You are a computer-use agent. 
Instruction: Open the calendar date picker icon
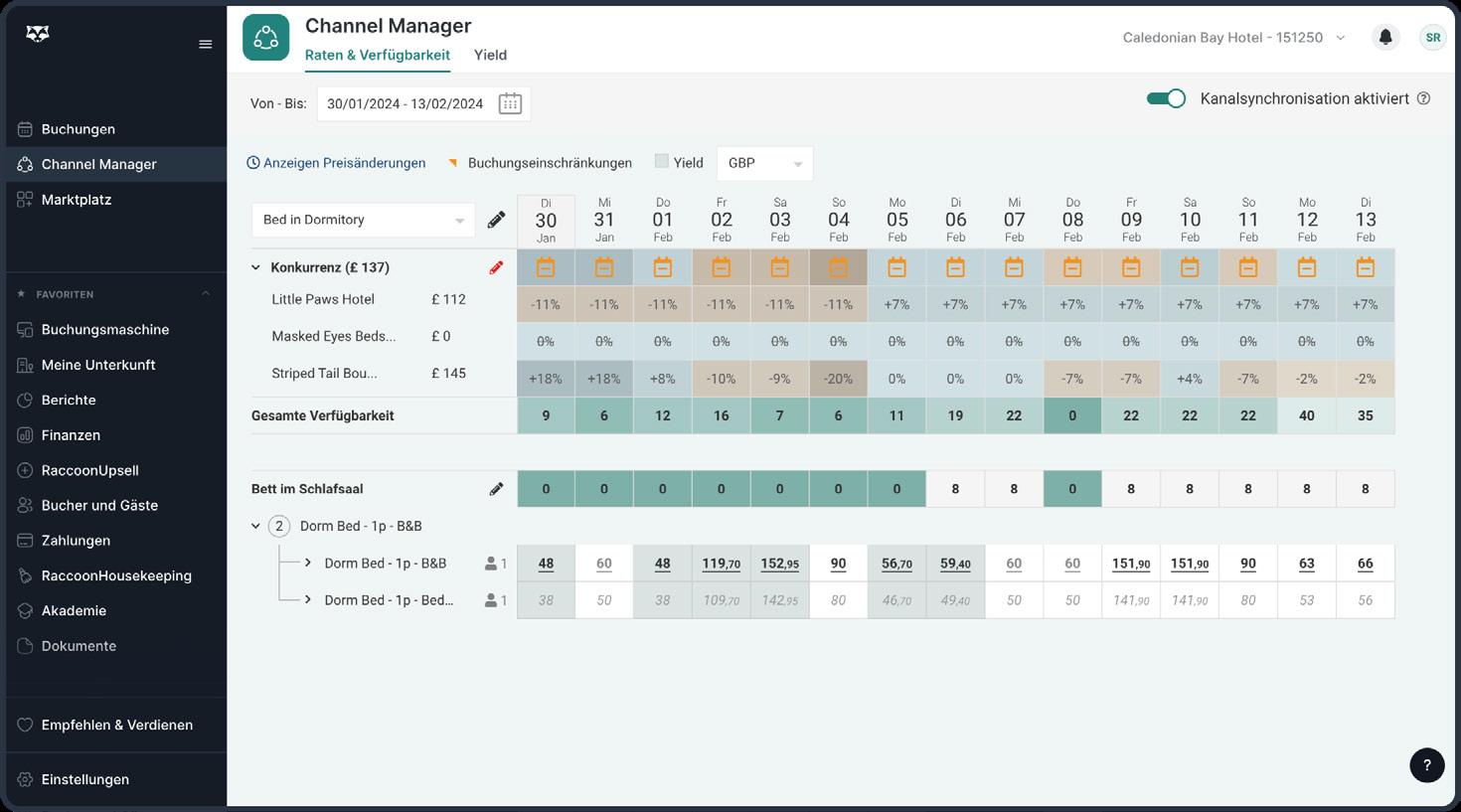pyautogui.click(x=510, y=103)
